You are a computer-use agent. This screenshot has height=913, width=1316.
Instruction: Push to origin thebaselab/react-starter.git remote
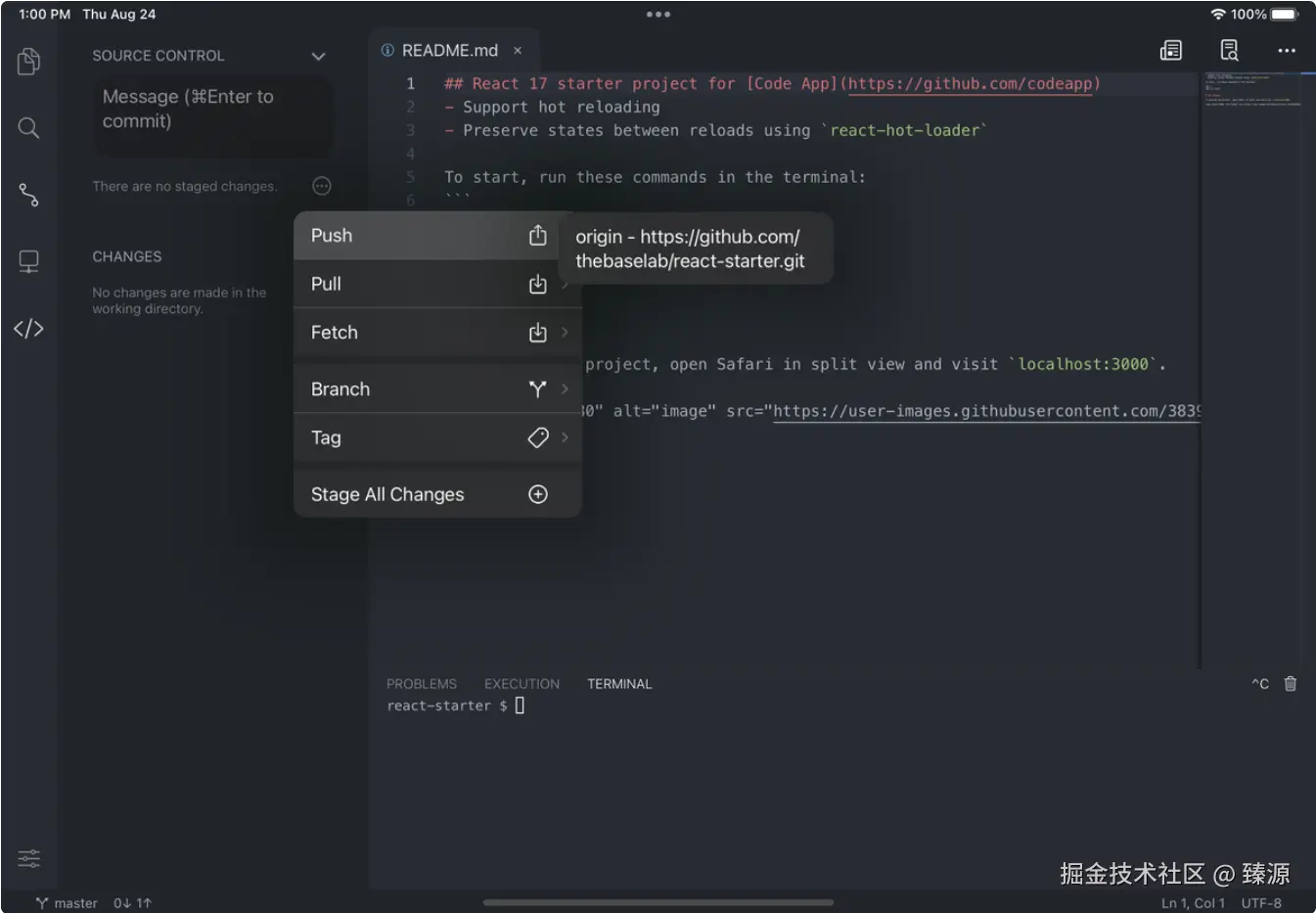(x=696, y=249)
